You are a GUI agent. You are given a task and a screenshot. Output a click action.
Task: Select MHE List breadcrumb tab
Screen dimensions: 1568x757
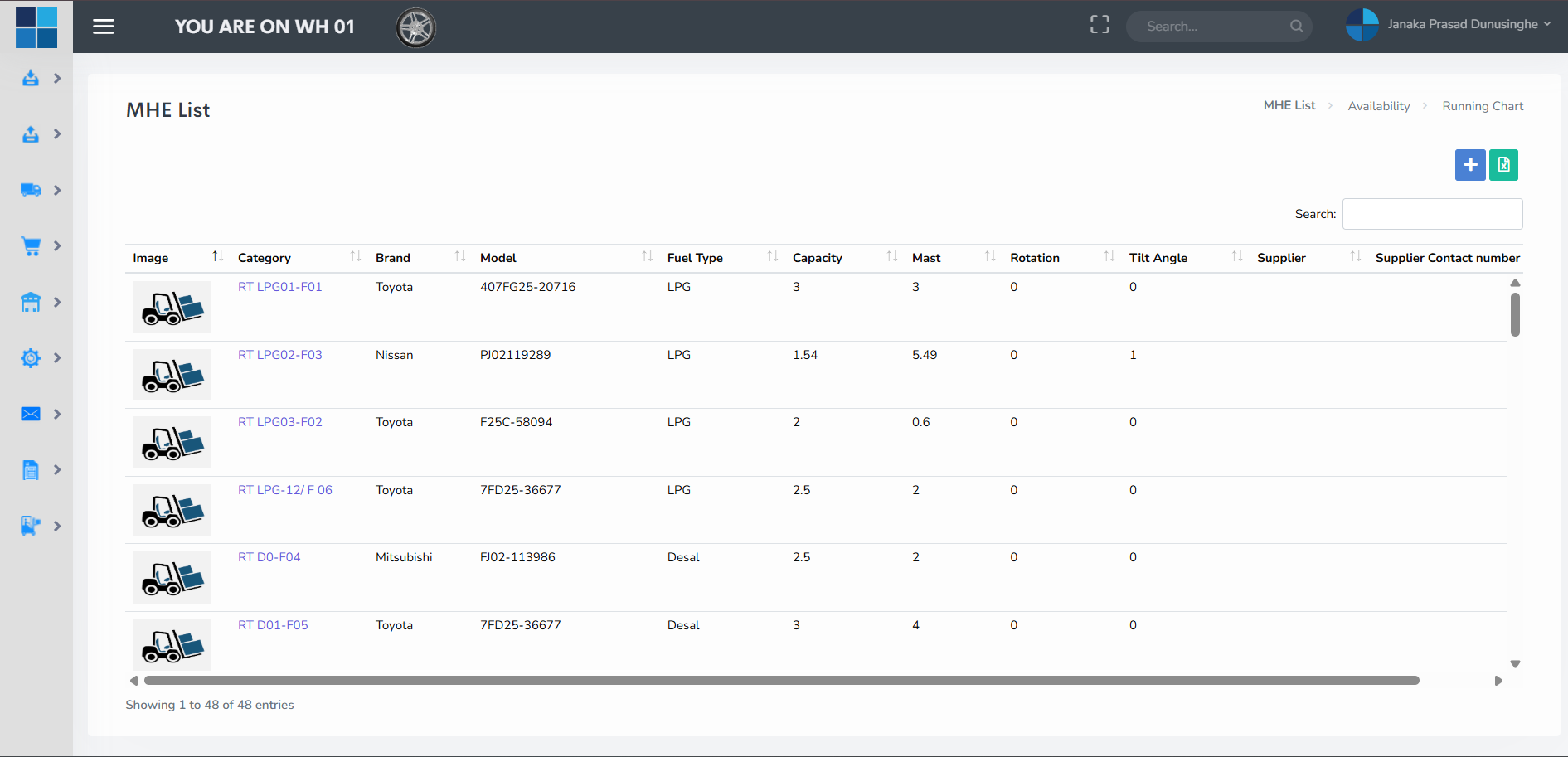coord(1289,105)
